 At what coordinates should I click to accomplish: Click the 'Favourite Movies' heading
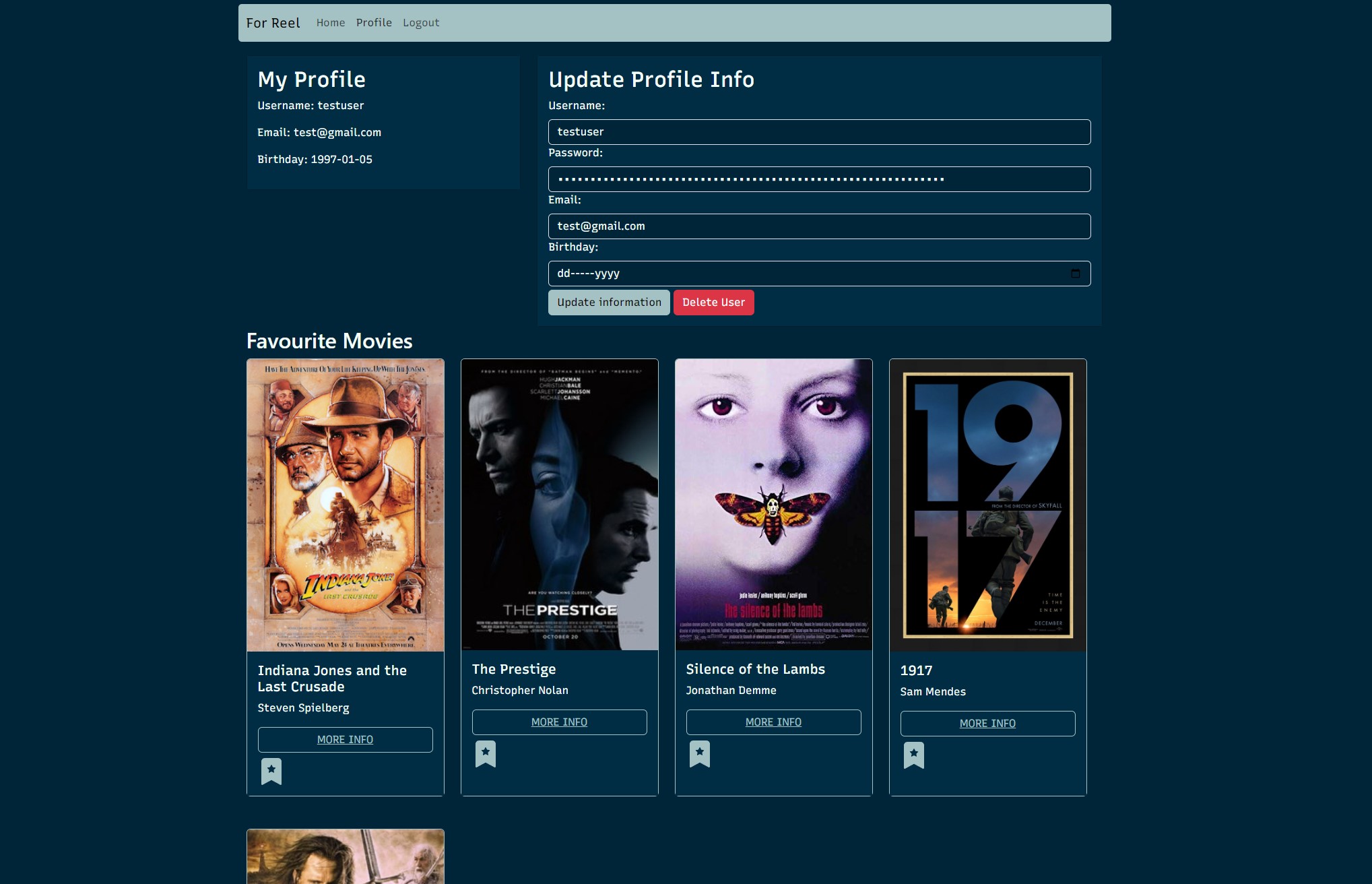point(329,341)
